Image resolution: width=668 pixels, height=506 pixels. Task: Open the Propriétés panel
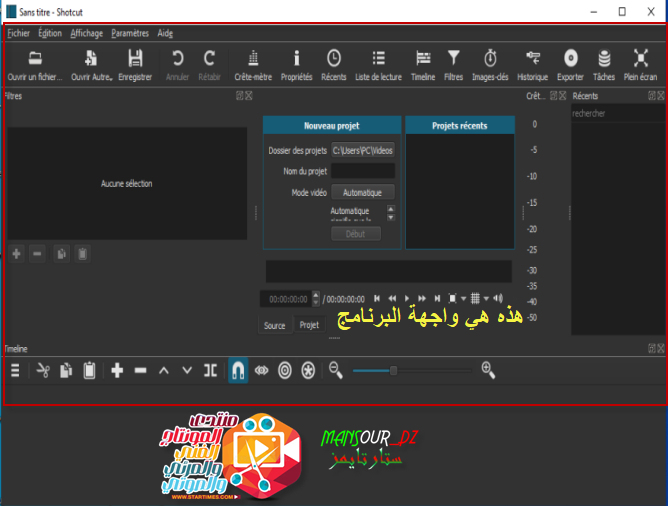tap(297, 65)
